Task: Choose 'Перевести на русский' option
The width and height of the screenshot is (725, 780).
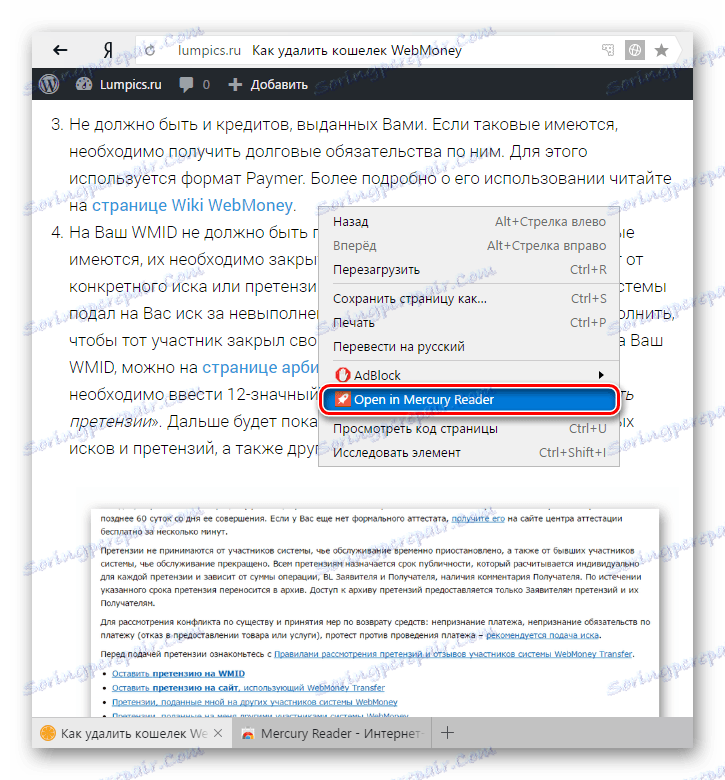Action: tap(469, 347)
